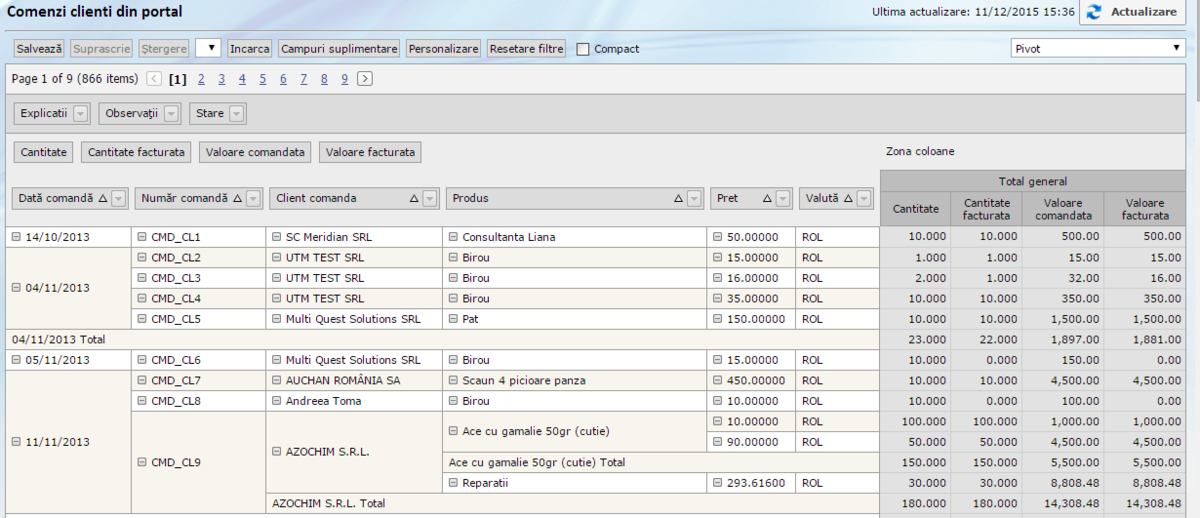
Task: Open the Stare filter icon
Action: point(236,114)
